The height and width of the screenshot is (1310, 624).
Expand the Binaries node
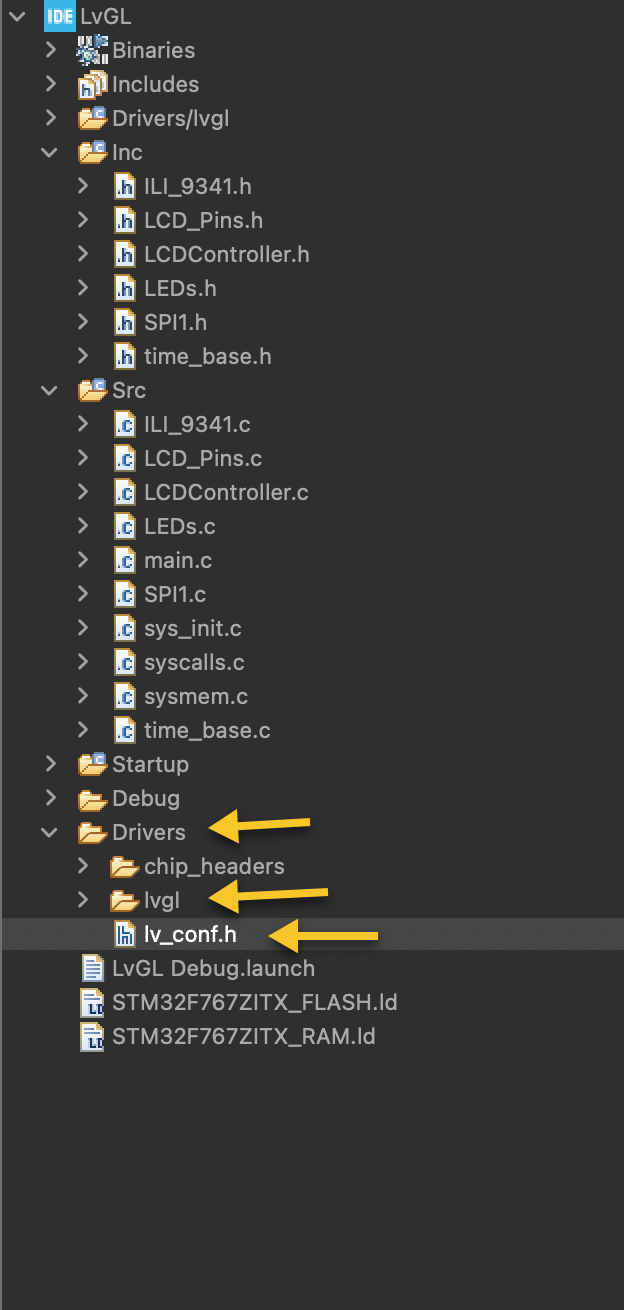coord(51,50)
